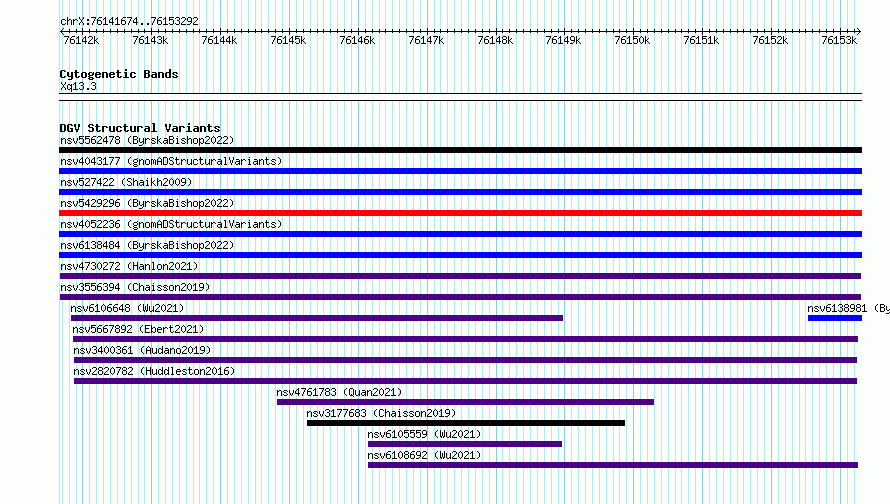This screenshot has height=504, width=890.
Task: Open variant label nsv6108692 (Wu2021)
Action: [424, 455]
